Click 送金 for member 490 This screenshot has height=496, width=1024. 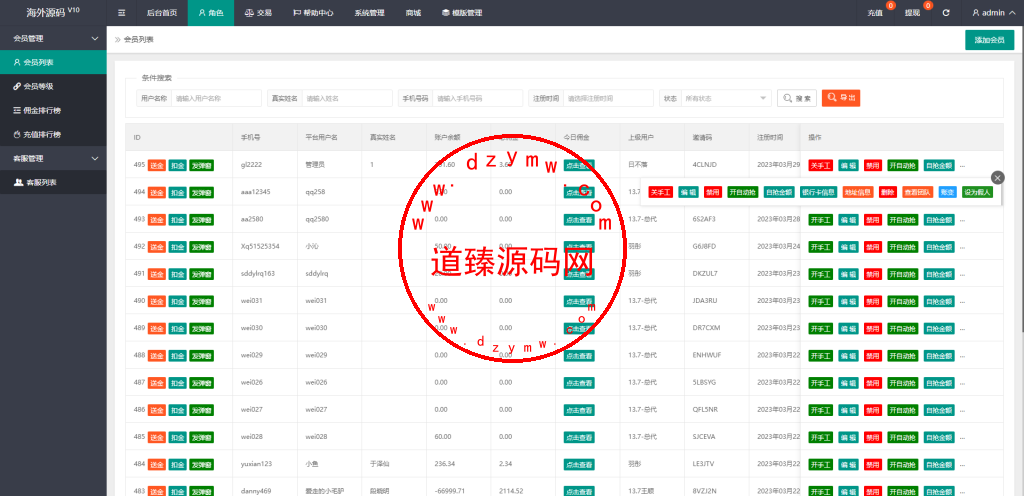(x=157, y=302)
